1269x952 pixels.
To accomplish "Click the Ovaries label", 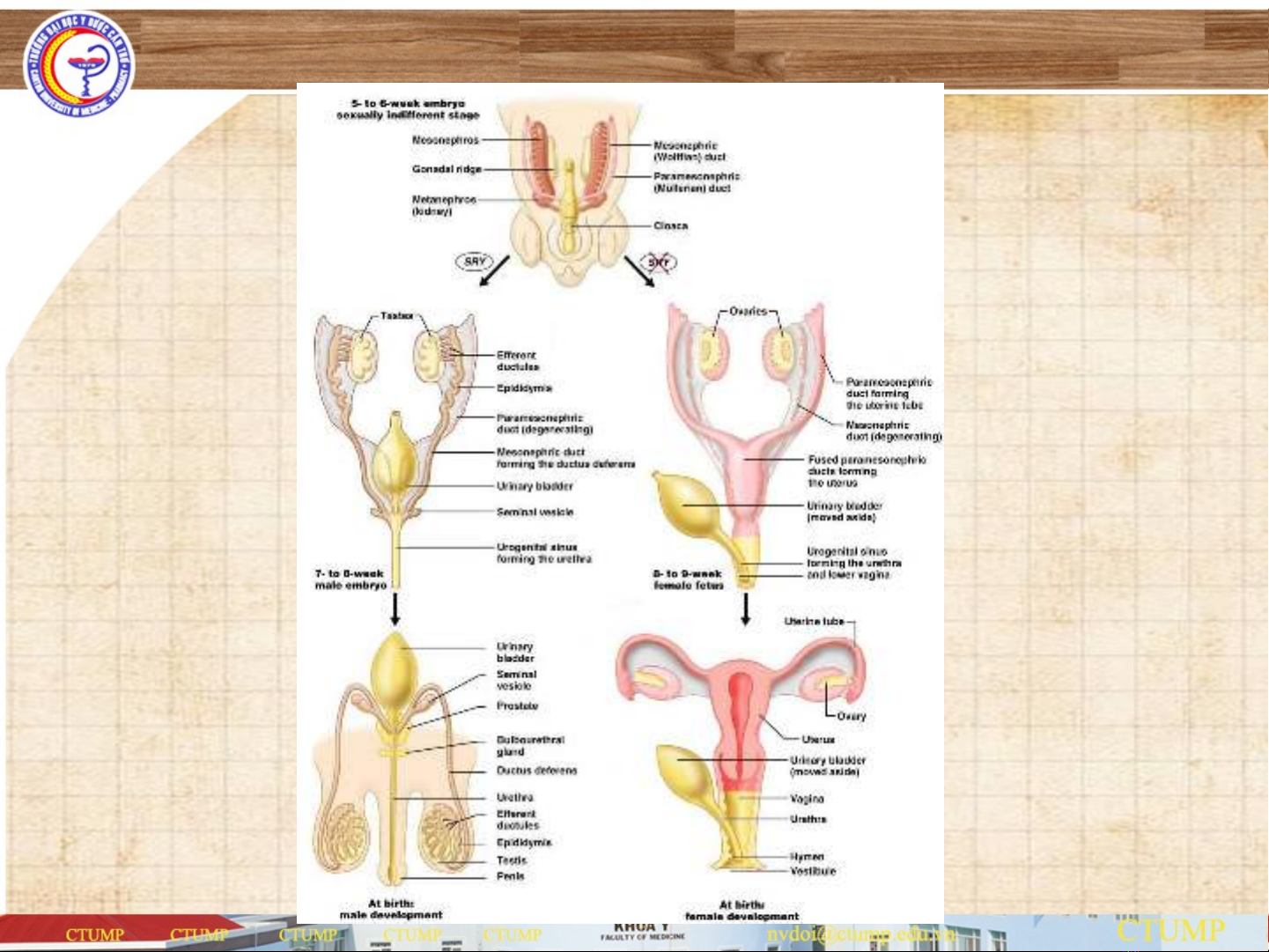I will click(x=749, y=312).
